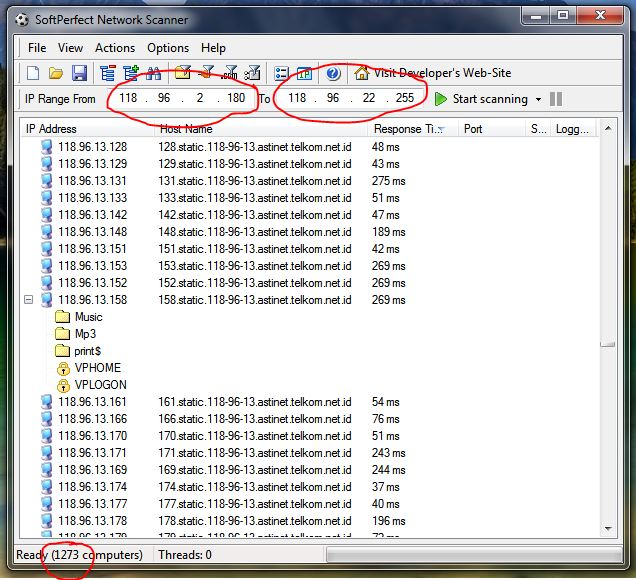
Task: Click the 196 ms response time cell
Action: point(389,521)
